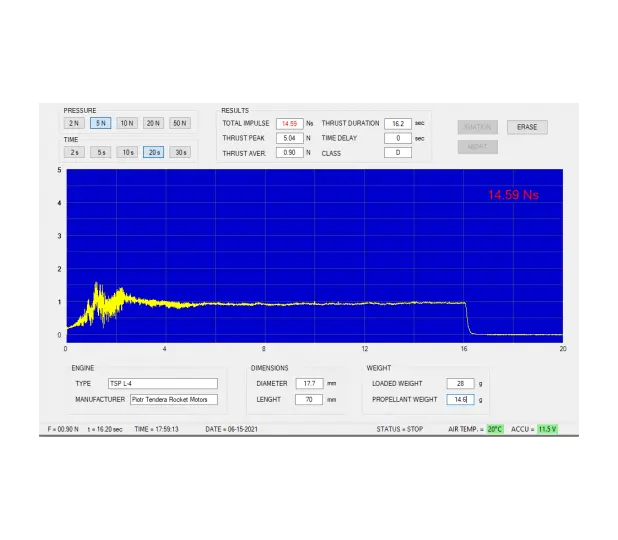Edit the Lenght field
This screenshot has height=540, width=618.
(x=309, y=399)
